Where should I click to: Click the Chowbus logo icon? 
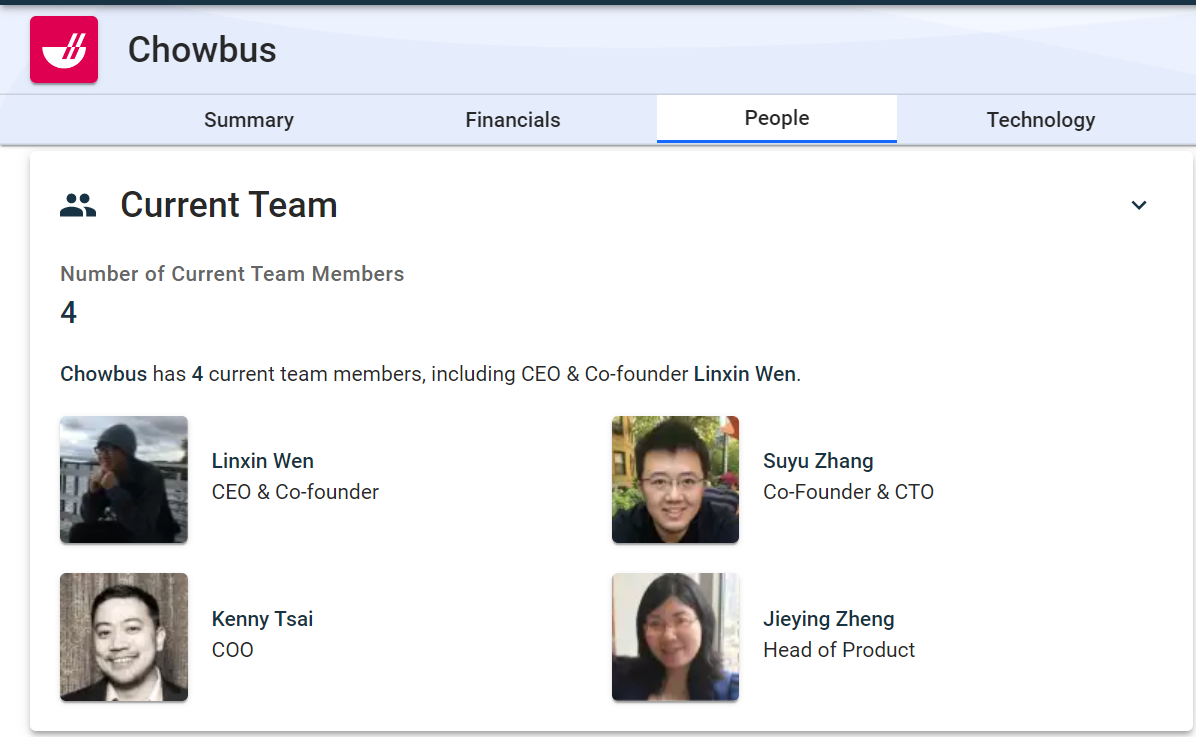click(x=64, y=50)
